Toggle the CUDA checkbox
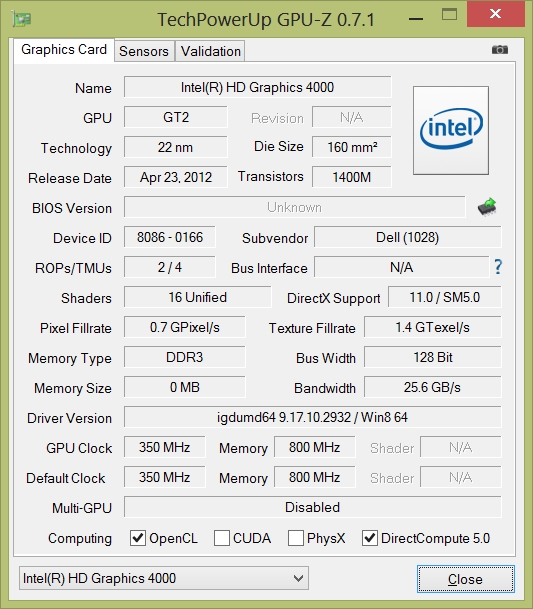 point(222,538)
